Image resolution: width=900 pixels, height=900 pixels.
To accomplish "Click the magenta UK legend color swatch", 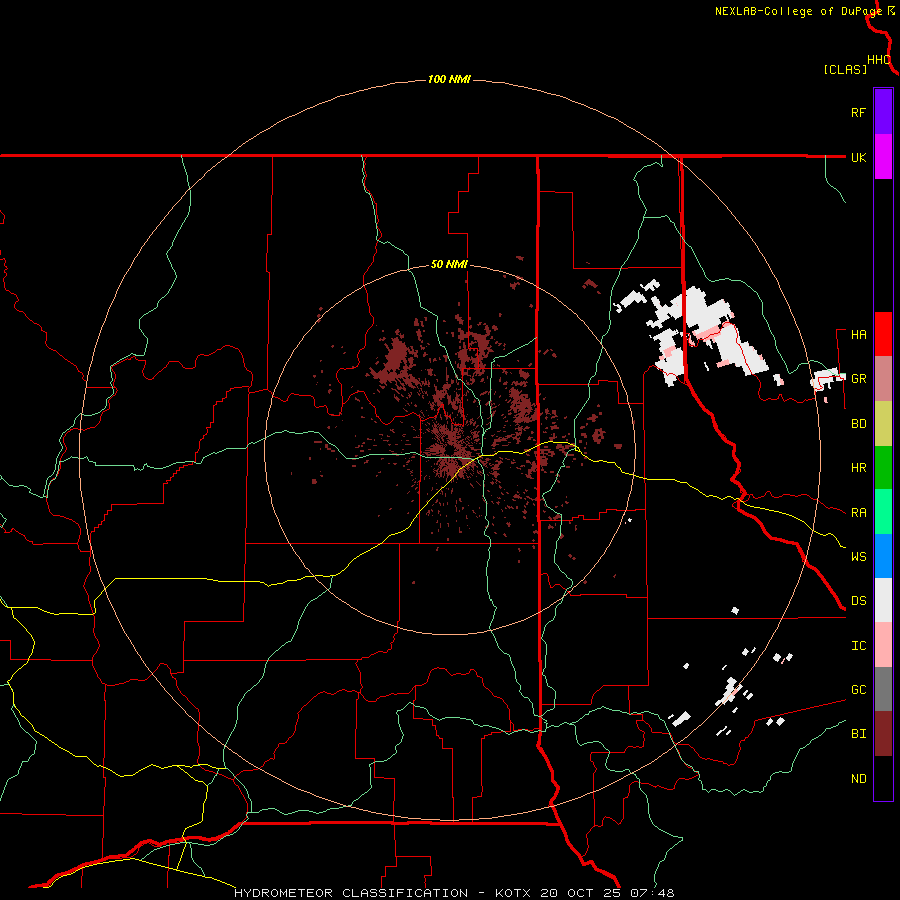I will pos(883,157).
